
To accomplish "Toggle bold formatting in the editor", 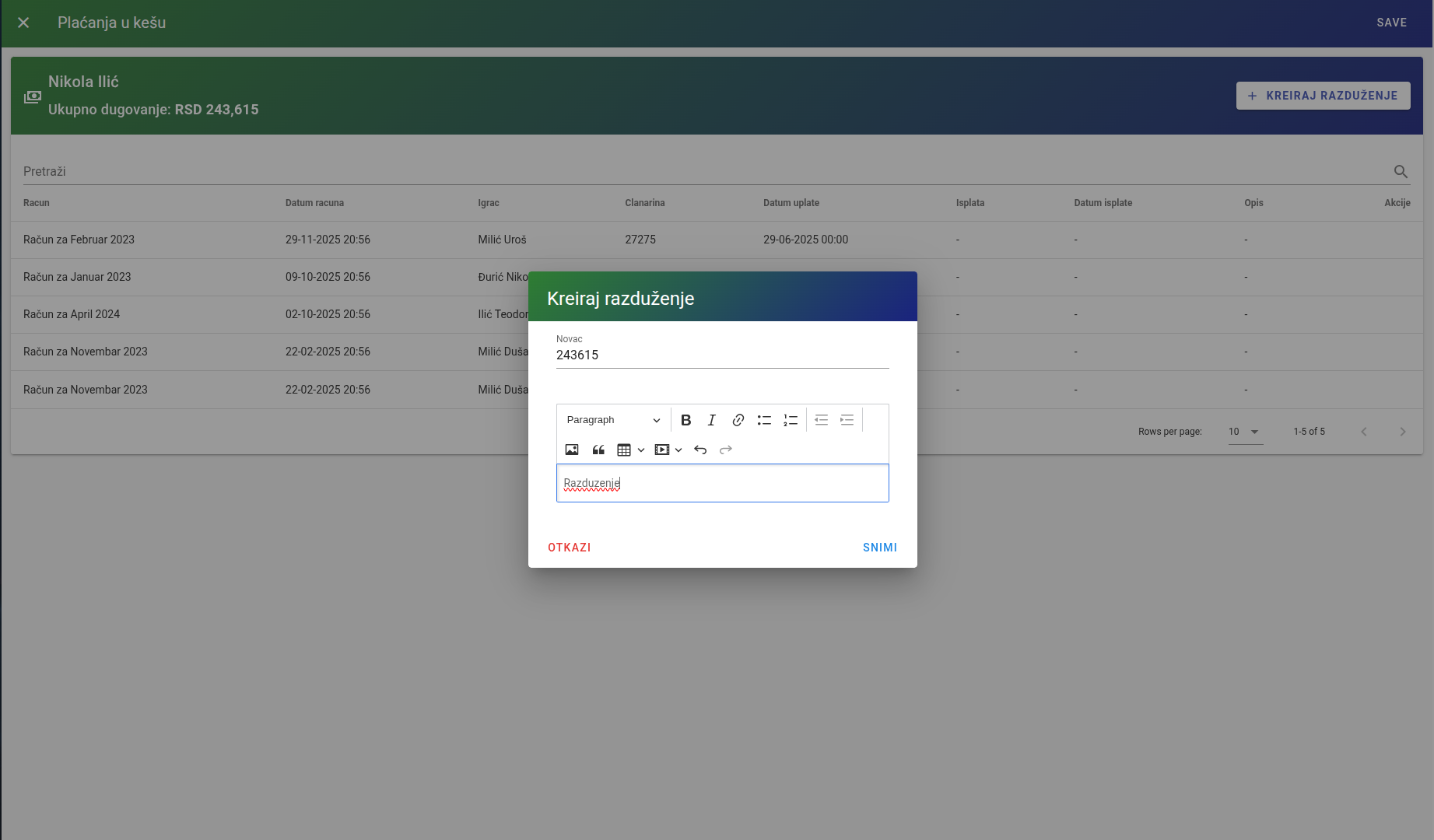I will coord(685,420).
